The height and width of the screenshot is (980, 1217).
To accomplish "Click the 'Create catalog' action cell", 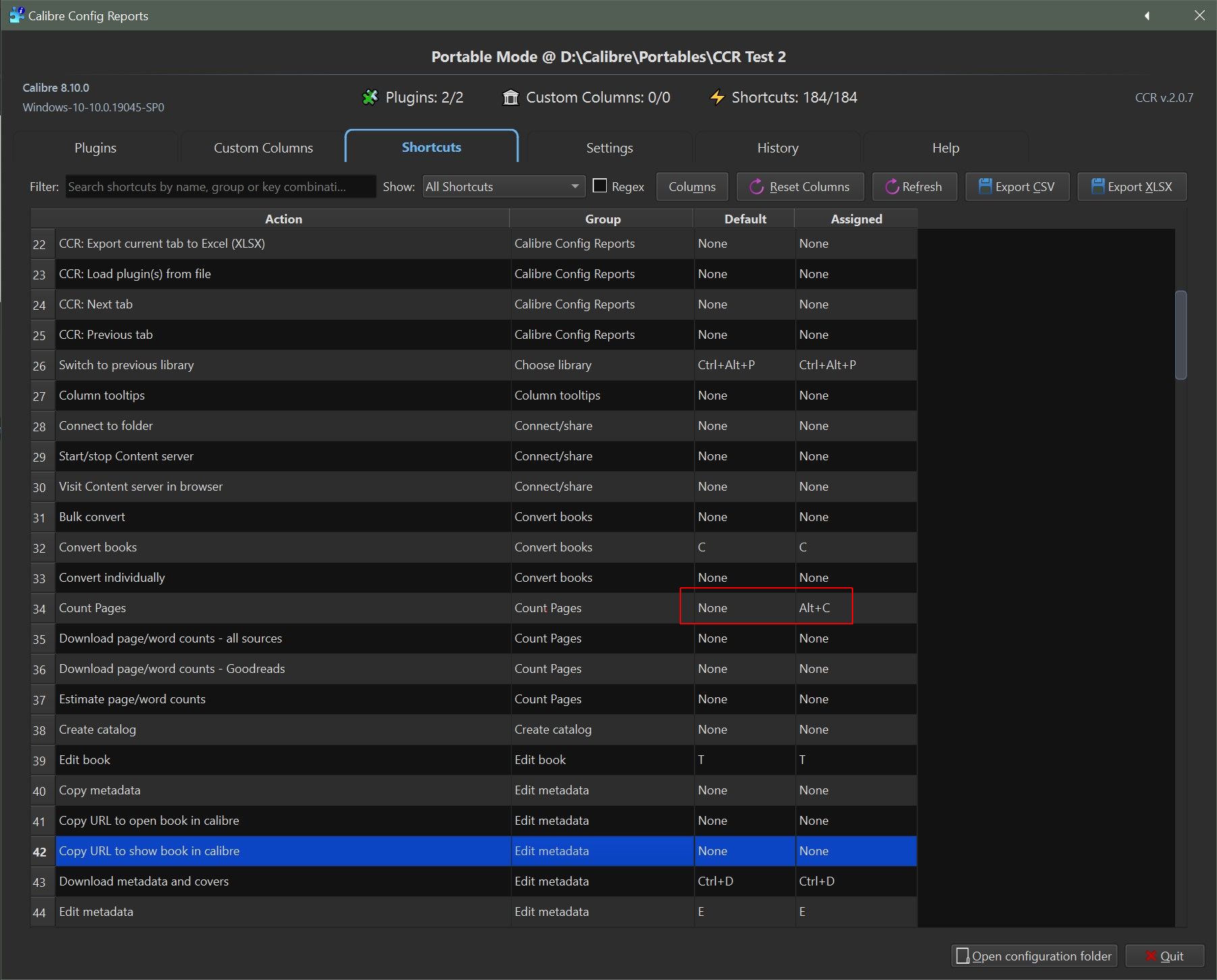I will tap(283, 730).
